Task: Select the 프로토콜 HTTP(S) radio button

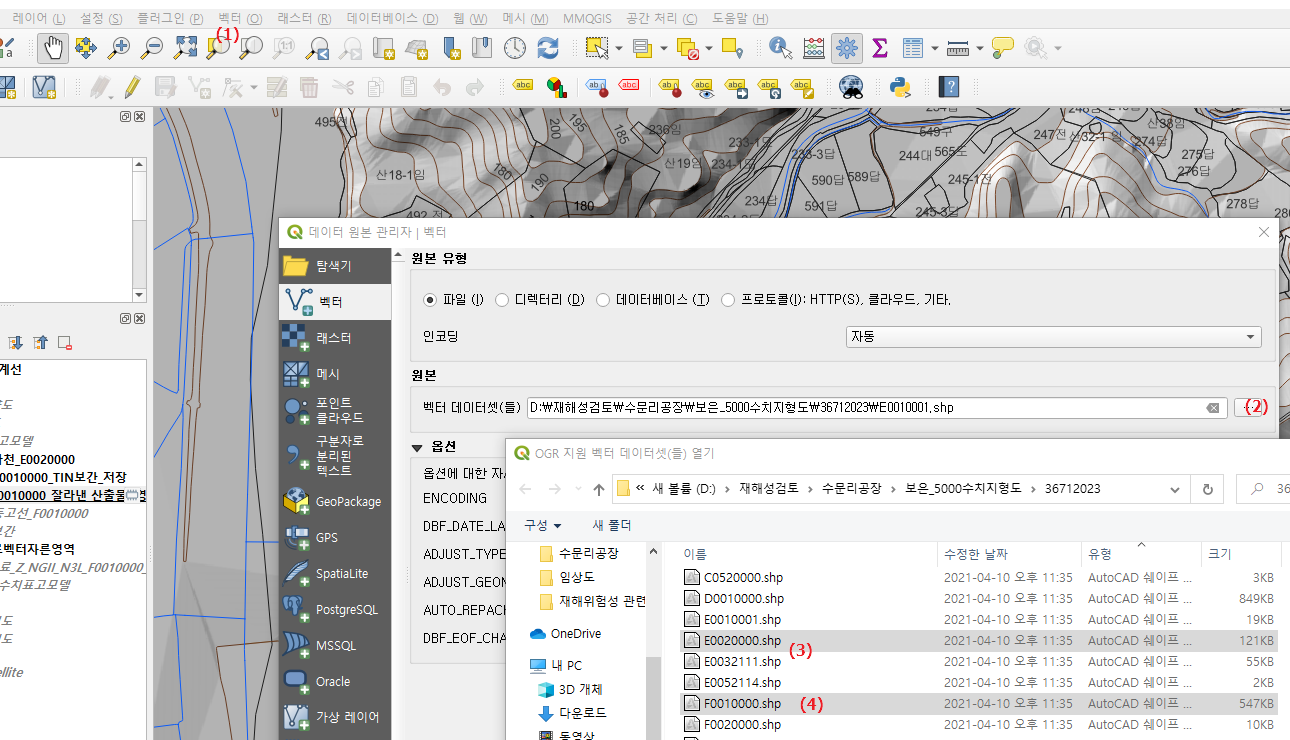Action: (728, 299)
